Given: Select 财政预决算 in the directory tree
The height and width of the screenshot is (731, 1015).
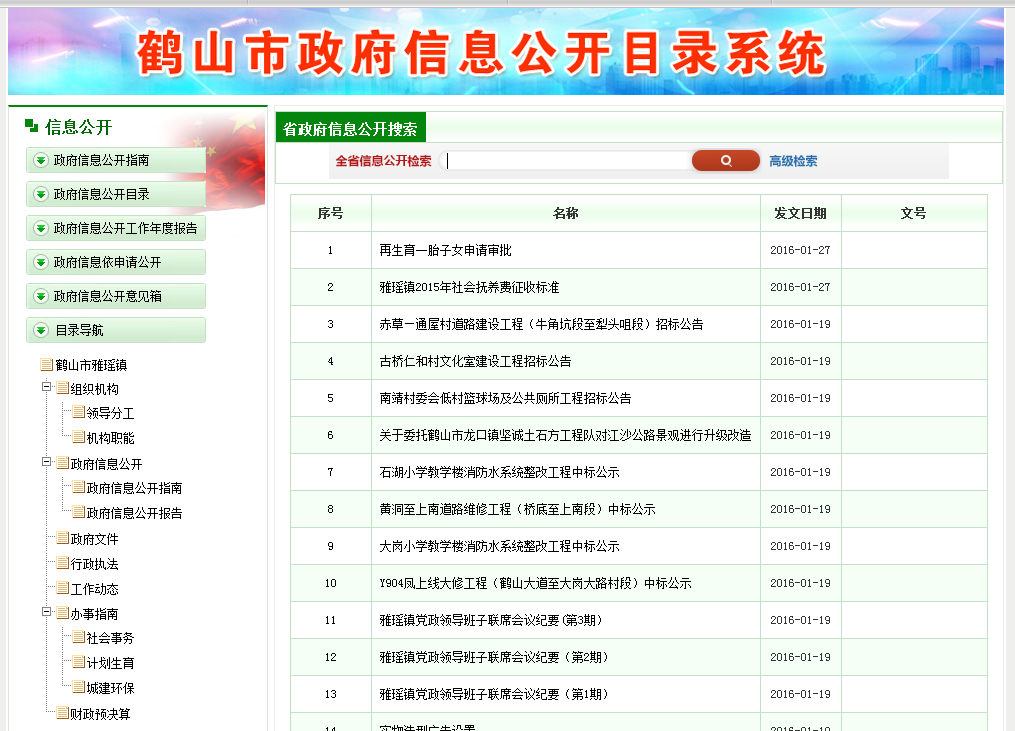Looking at the screenshot, I should 100,714.
